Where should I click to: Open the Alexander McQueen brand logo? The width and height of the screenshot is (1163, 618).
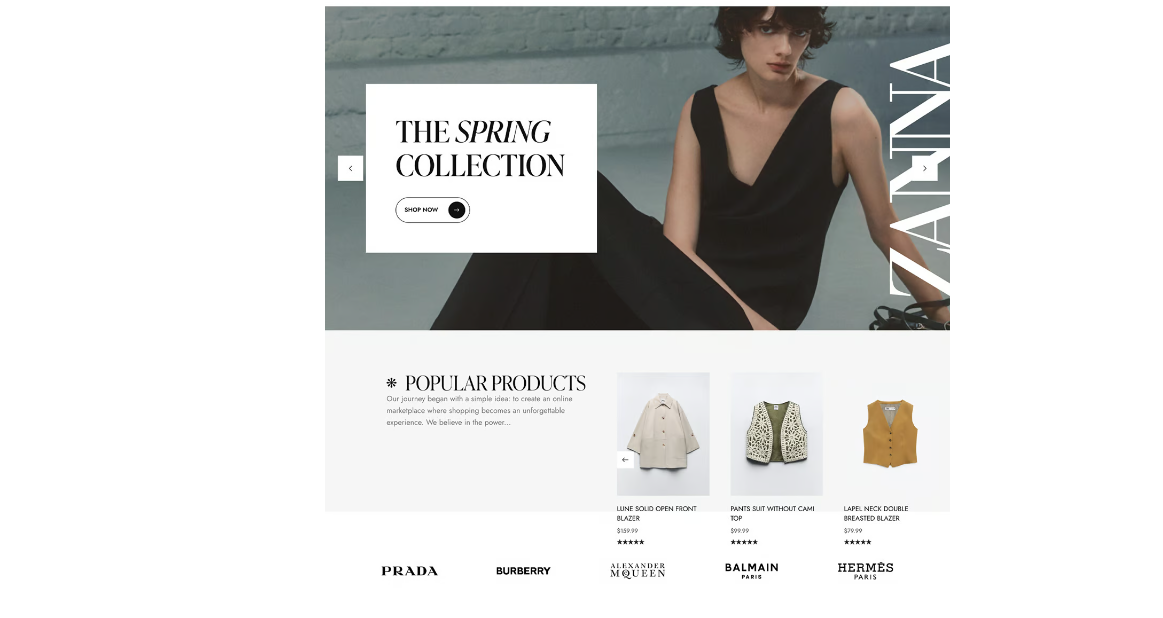coord(637,570)
